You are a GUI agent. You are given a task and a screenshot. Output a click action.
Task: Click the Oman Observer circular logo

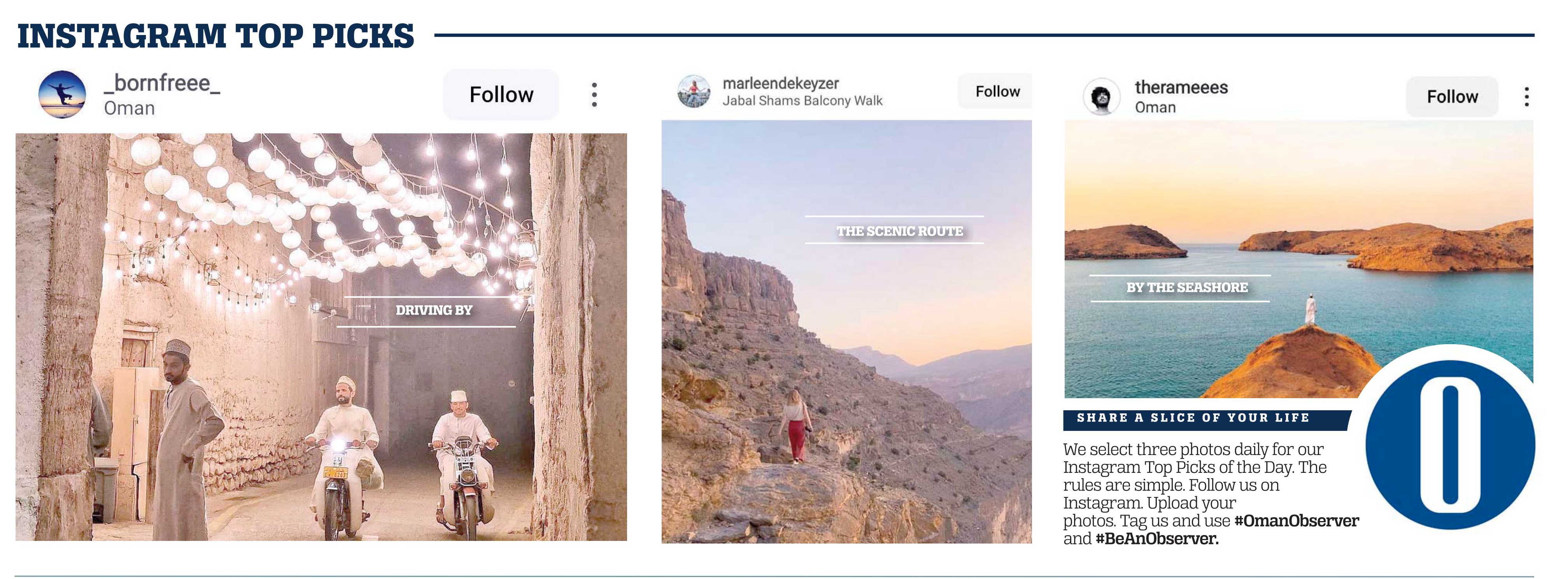(x=1450, y=444)
